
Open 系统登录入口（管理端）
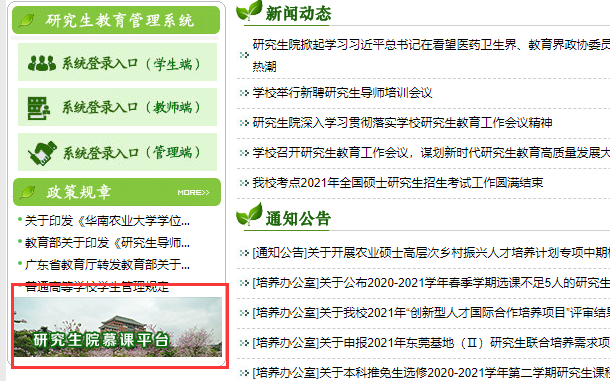[117, 152]
